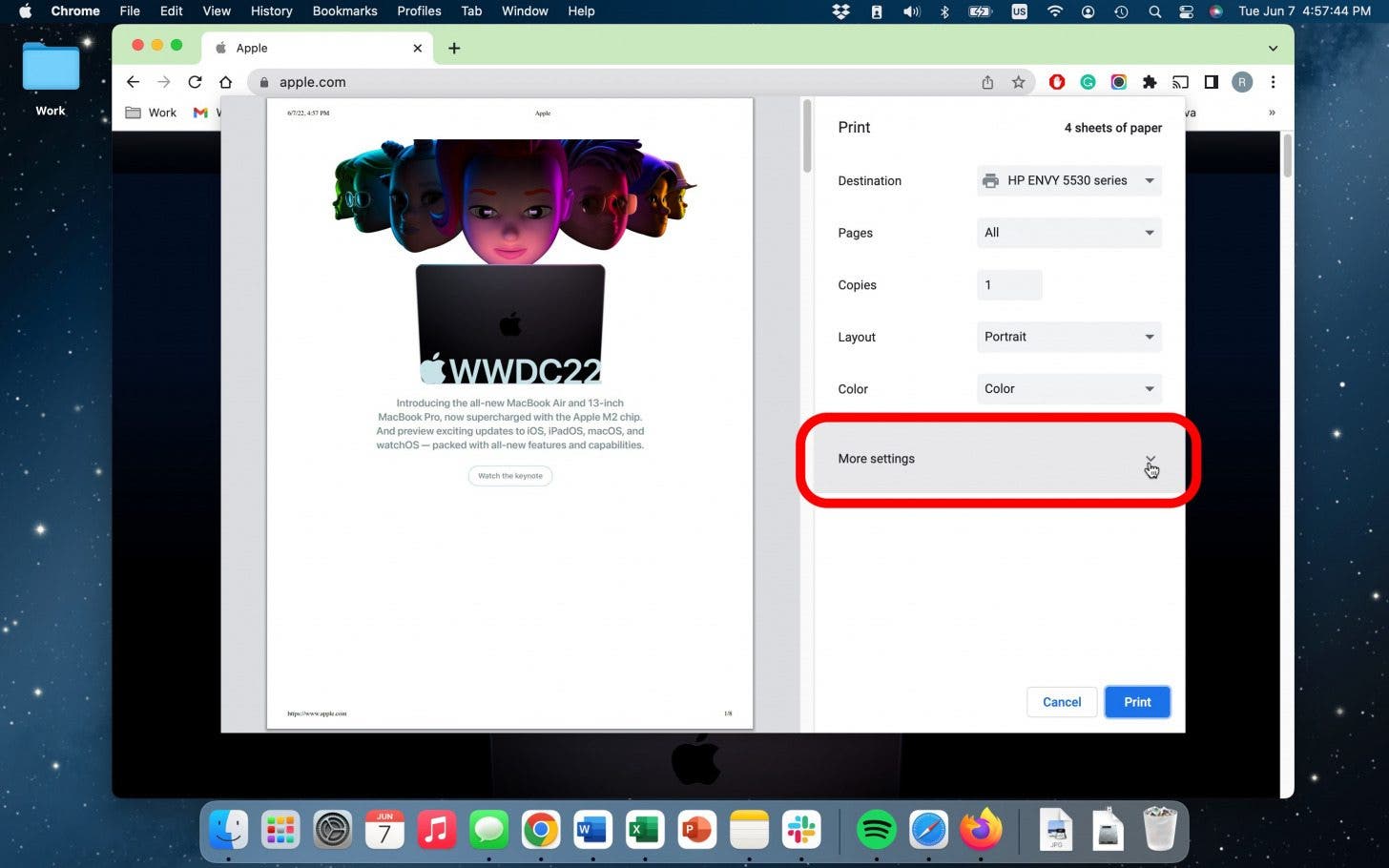Open the Color mode dropdown

[1068, 389]
